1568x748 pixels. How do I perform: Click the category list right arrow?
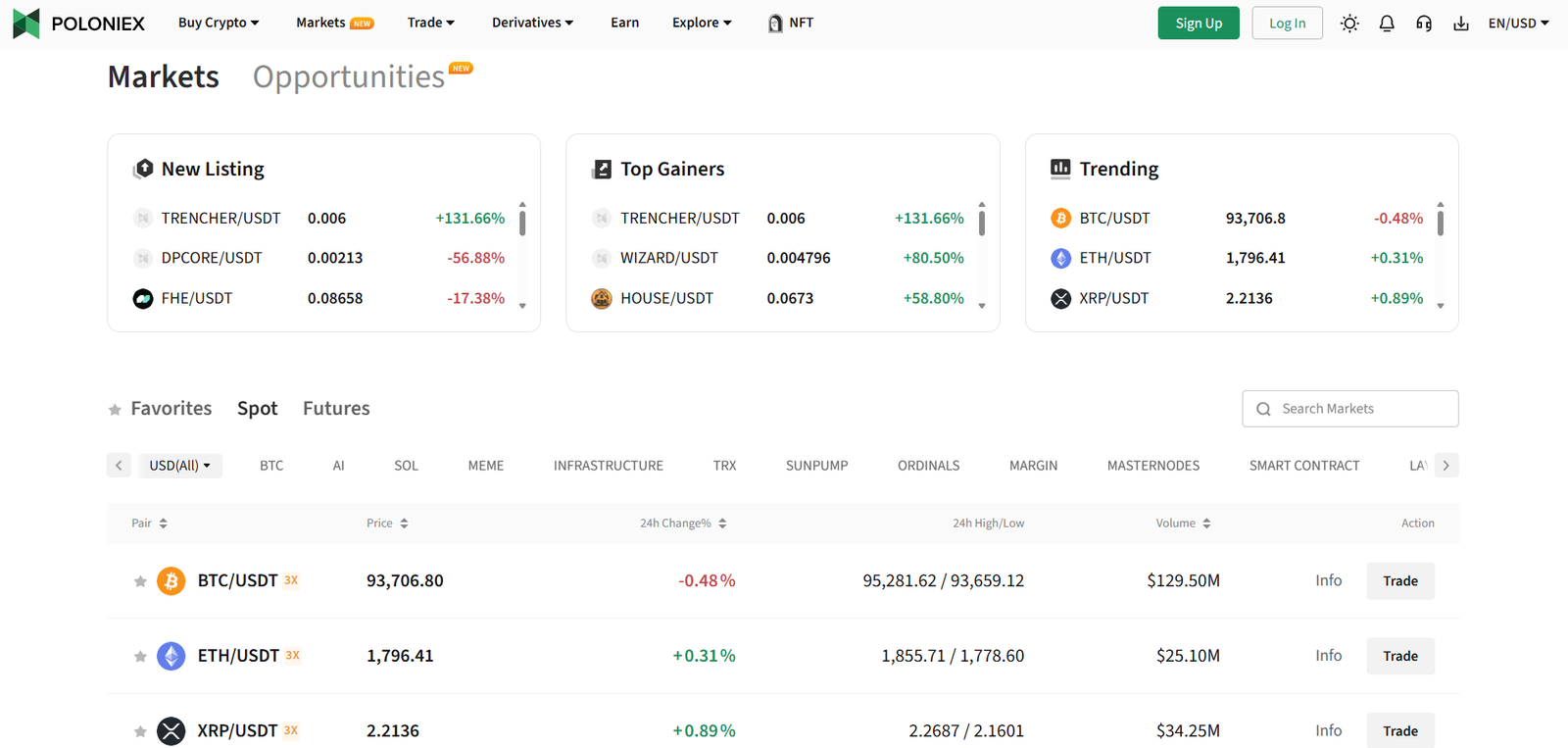1446,466
